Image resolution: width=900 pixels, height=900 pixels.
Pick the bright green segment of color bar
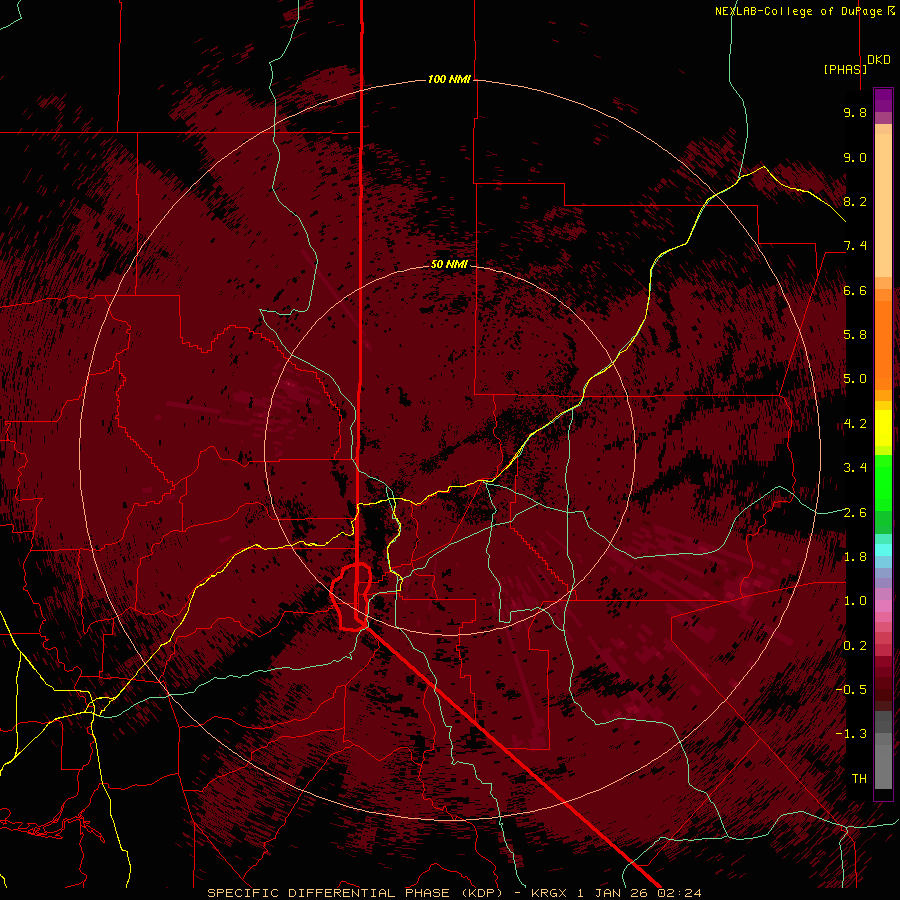[883, 483]
